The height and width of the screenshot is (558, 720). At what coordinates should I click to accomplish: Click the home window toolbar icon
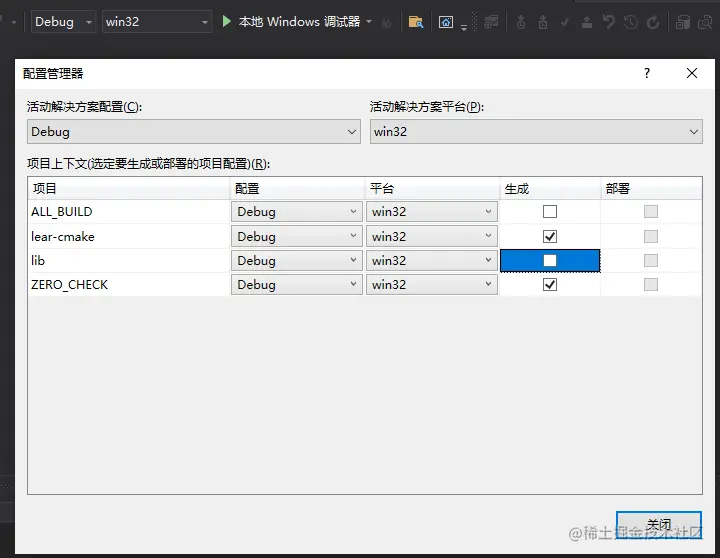tap(446, 22)
